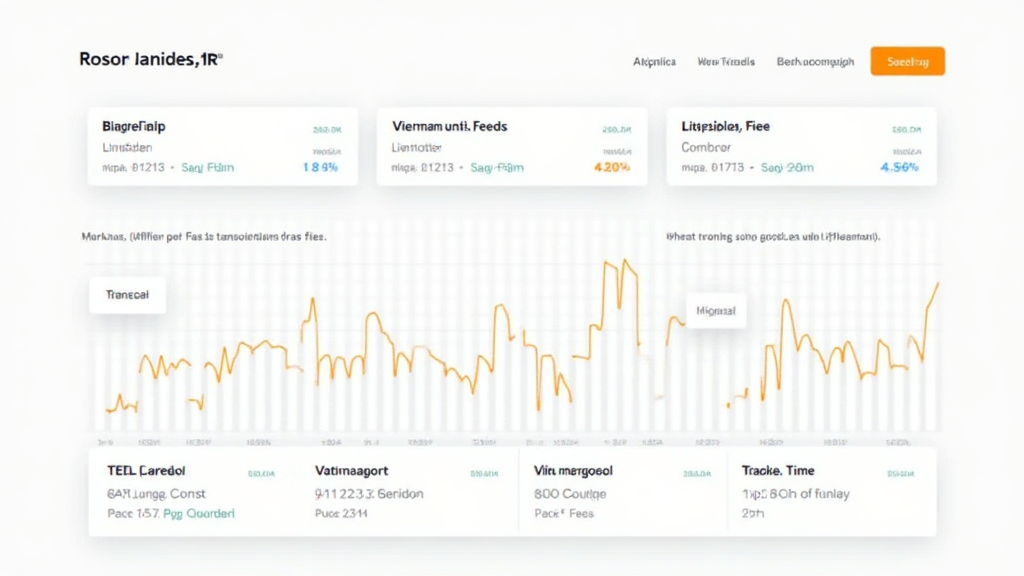Click the blue 4.56% value
The image size is (1024, 576).
click(x=899, y=168)
